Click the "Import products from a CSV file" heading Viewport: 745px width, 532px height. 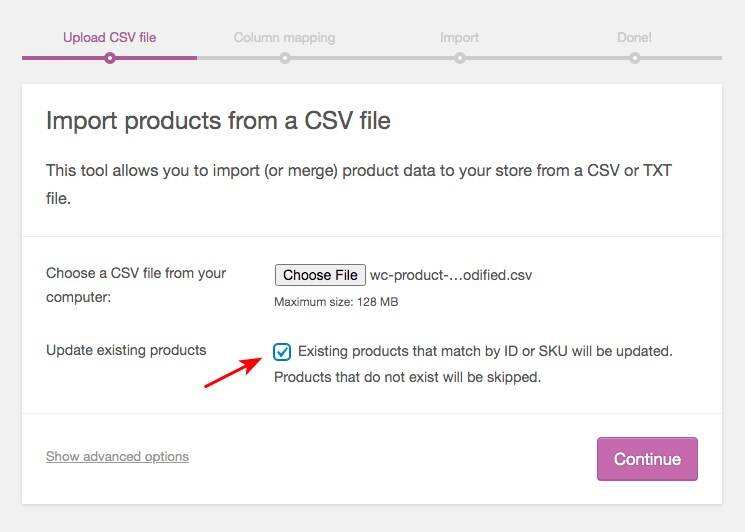(x=218, y=122)
